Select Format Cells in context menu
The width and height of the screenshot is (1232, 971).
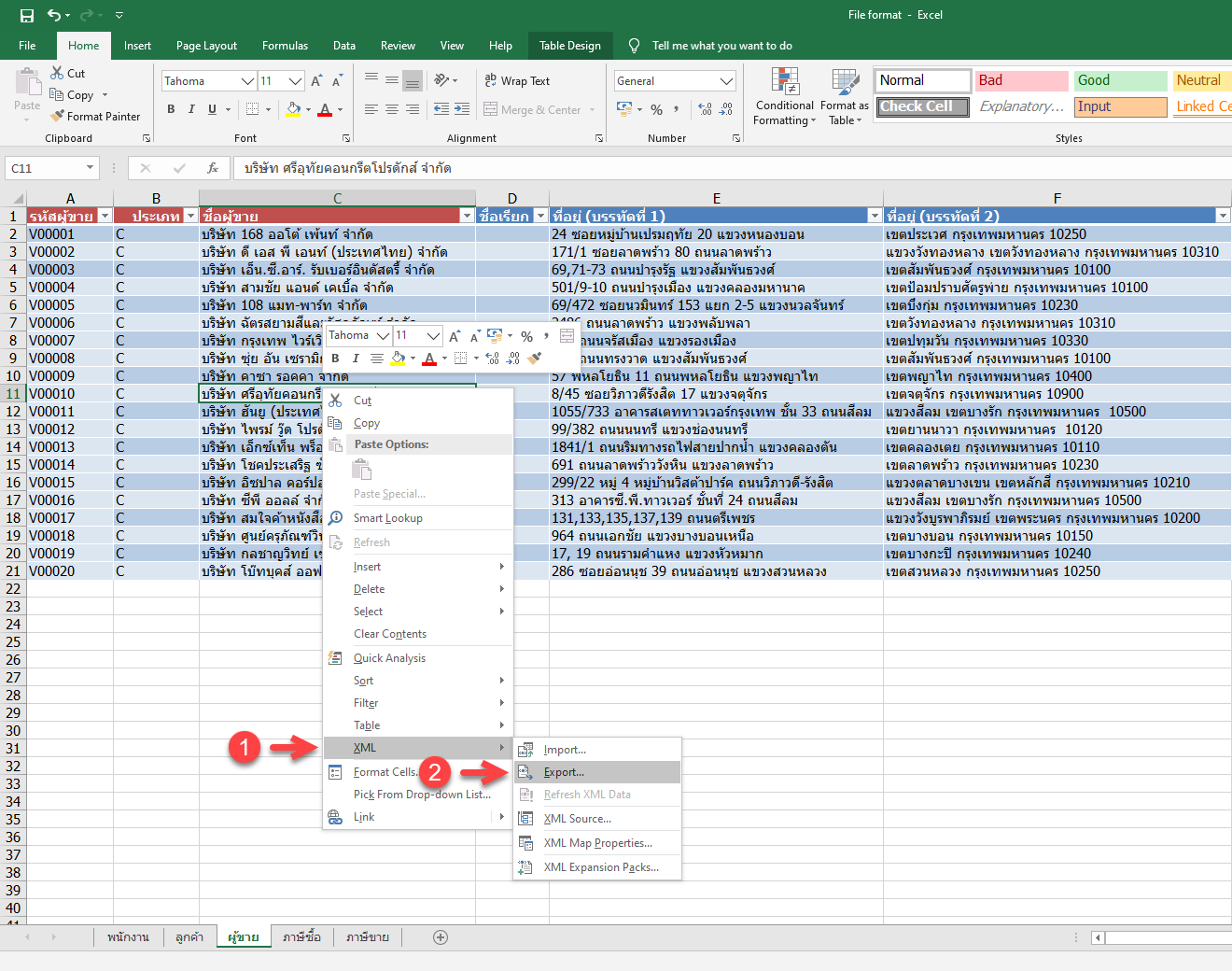pos(385,772)
